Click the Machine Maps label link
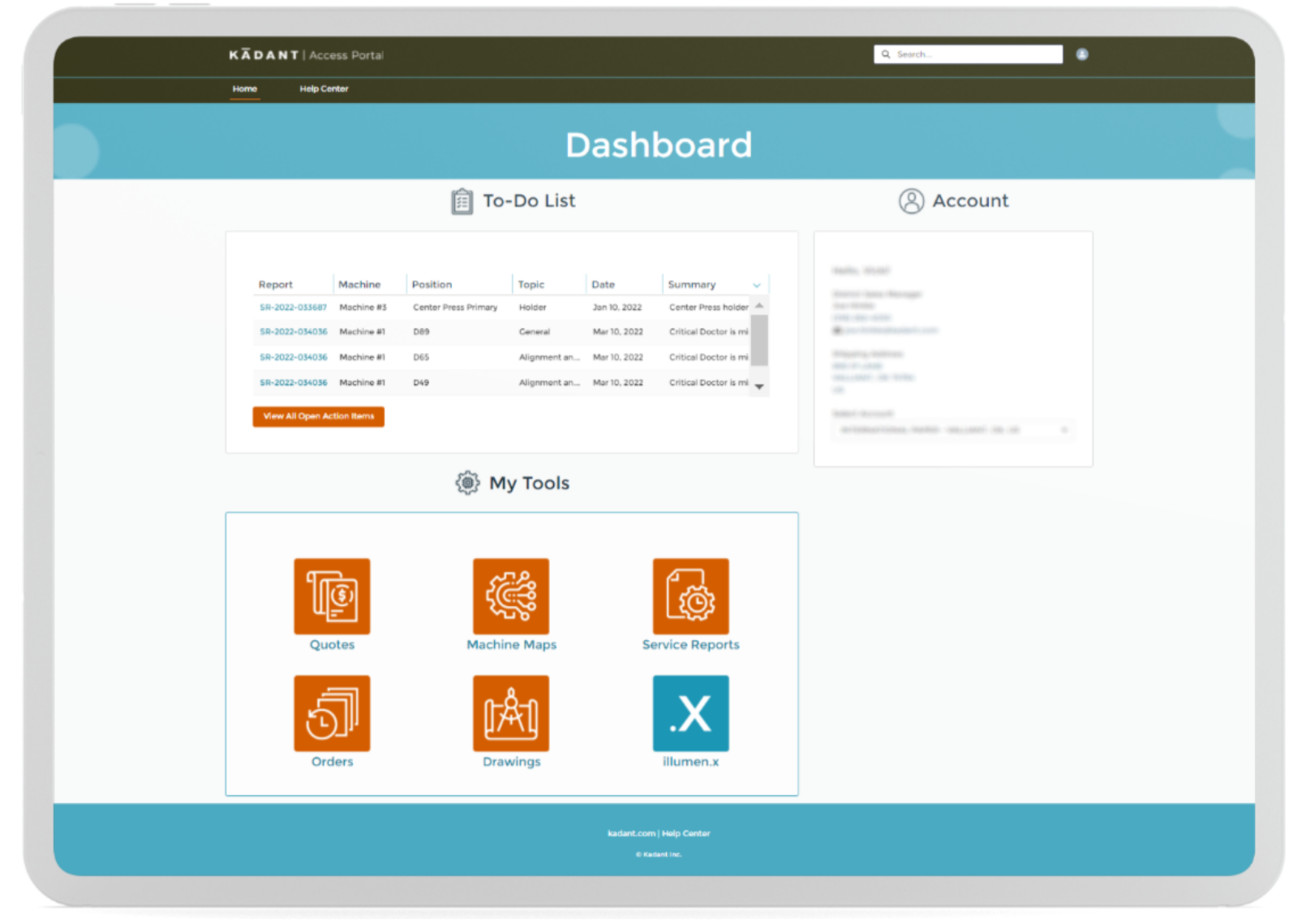1306x924 pixels. click(511, 645)
